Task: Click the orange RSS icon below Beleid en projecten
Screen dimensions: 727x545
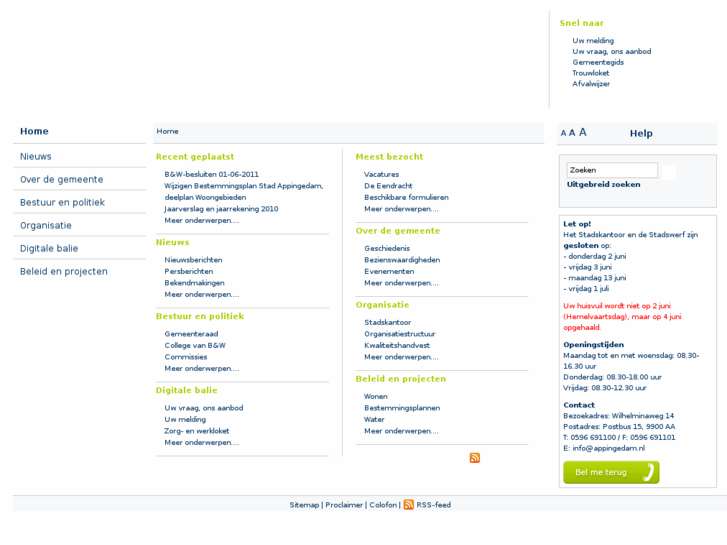Action: 475,458
